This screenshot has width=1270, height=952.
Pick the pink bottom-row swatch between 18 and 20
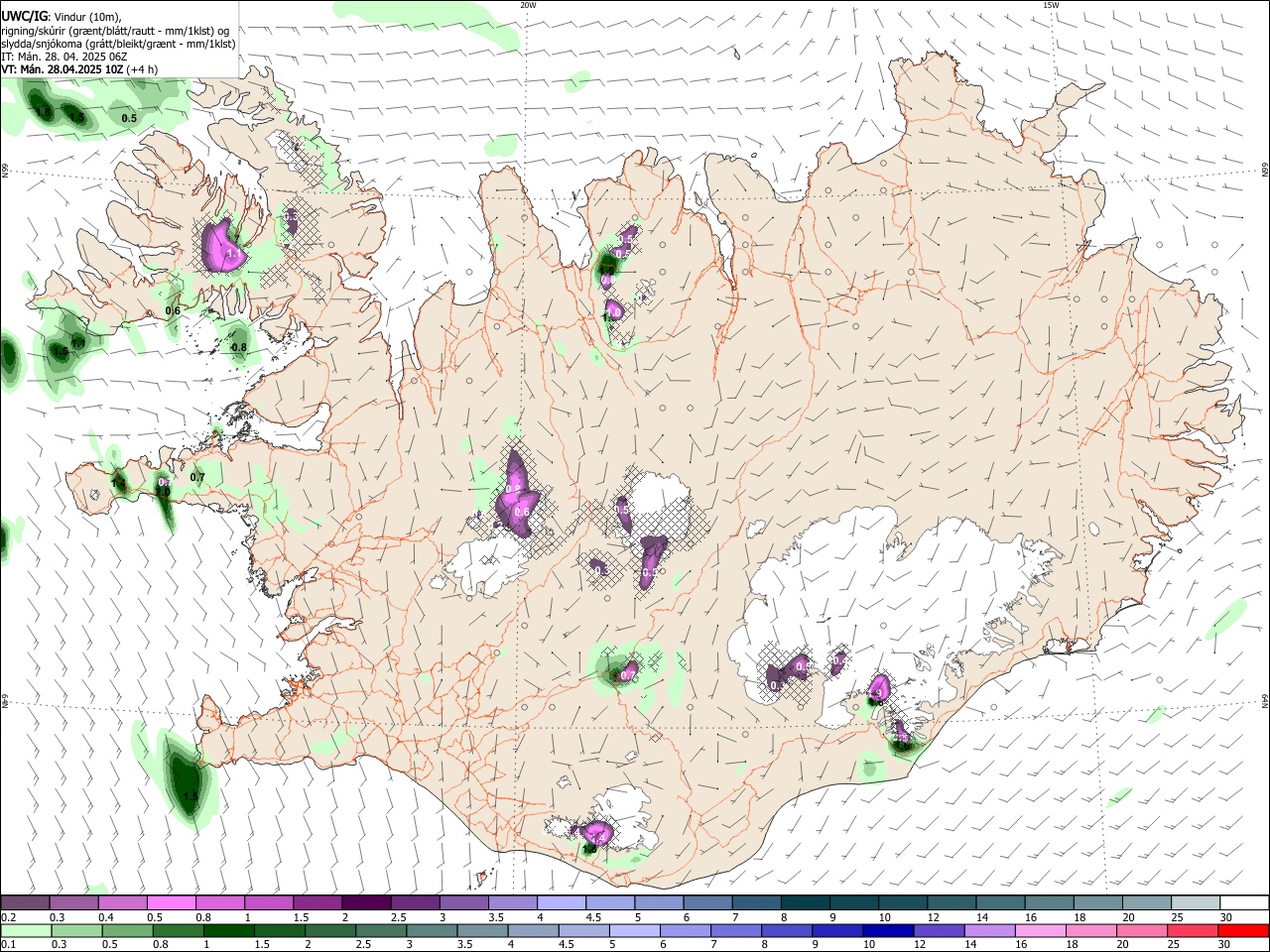[1091, 930]
